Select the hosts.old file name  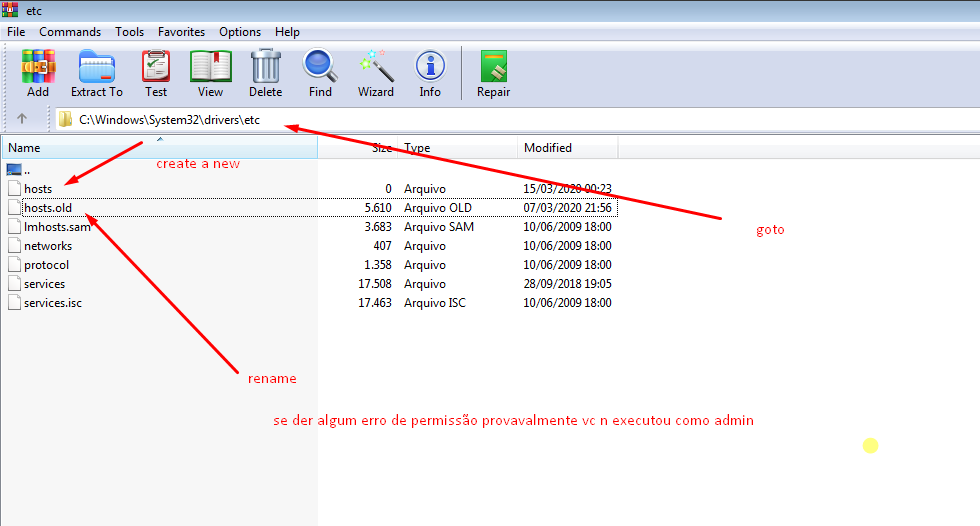[x=48, y=207]
